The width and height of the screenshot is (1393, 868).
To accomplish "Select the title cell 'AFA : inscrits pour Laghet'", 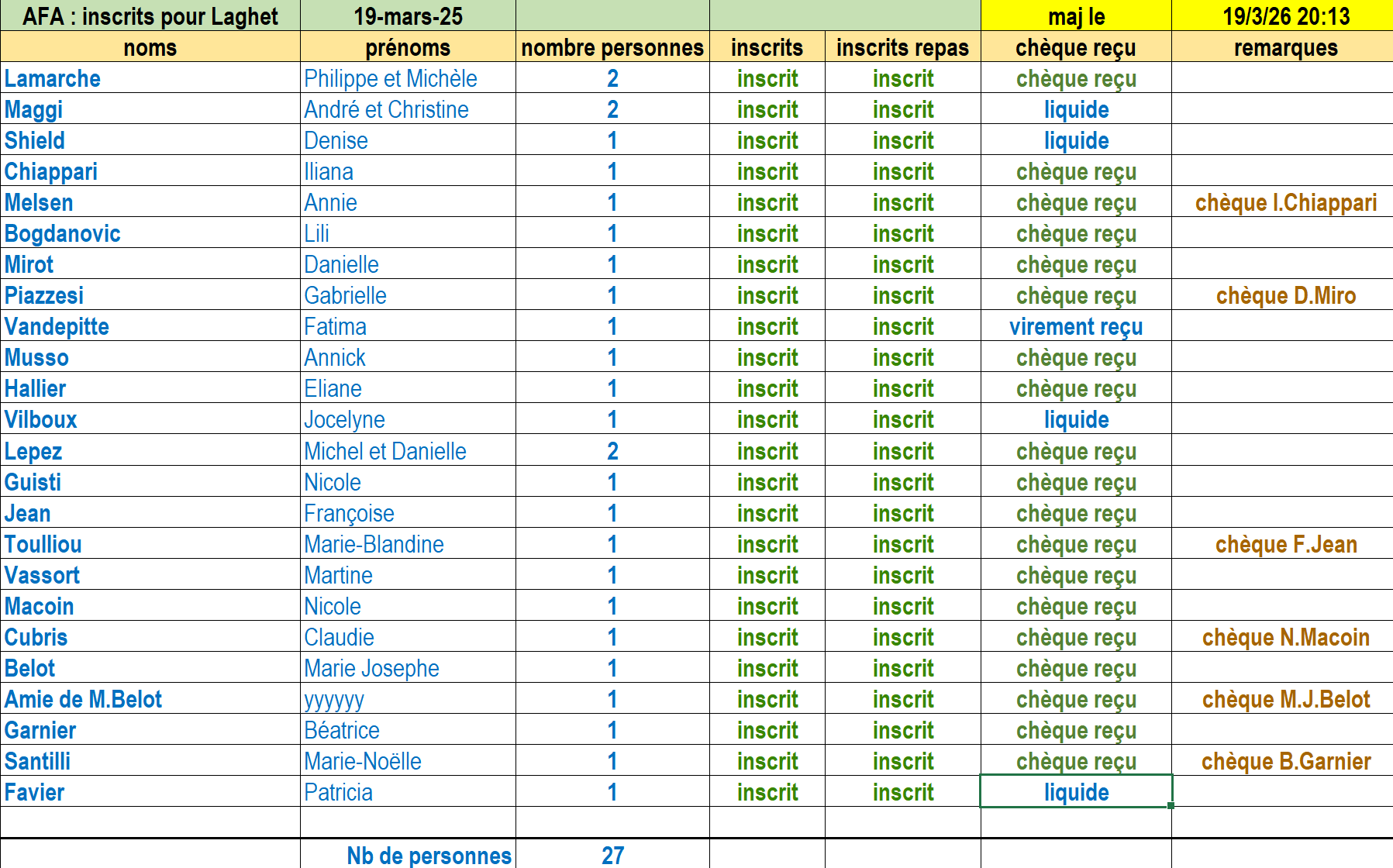I will coord(150,16).
